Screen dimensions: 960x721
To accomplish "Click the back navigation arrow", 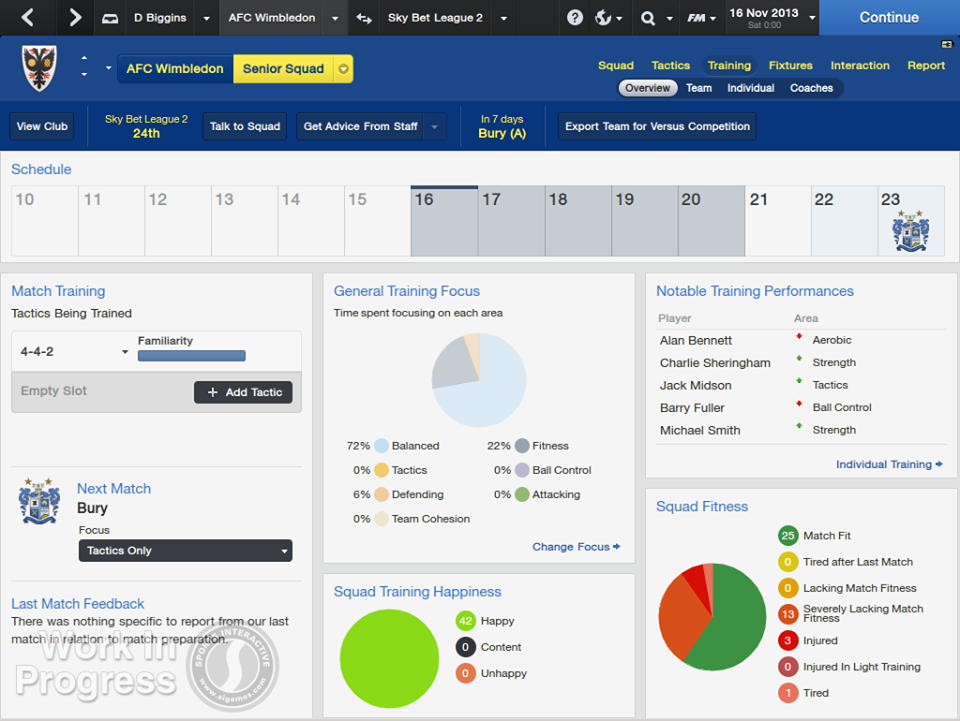I will click(x=28, y=18).
